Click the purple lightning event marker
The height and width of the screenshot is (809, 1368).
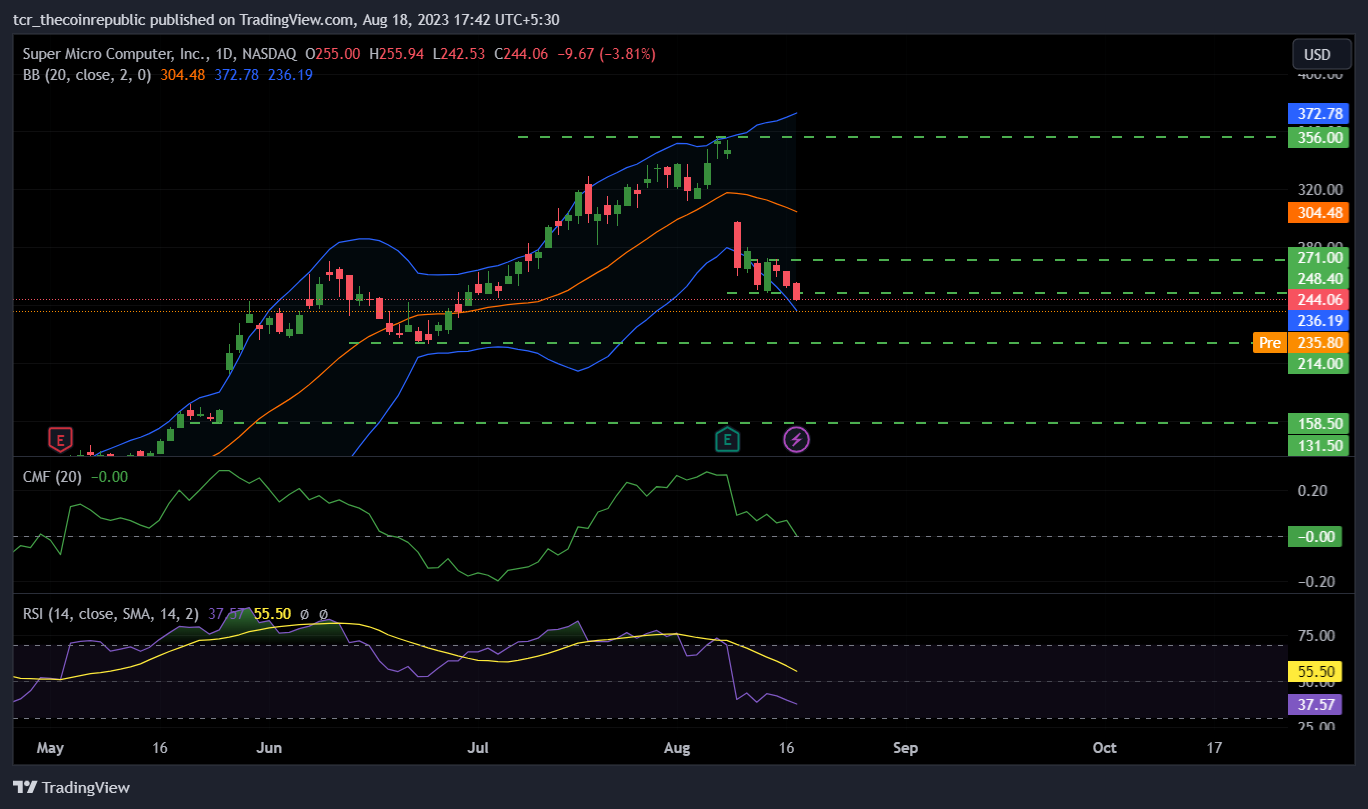pyautogui.click(x=796, y=439)
